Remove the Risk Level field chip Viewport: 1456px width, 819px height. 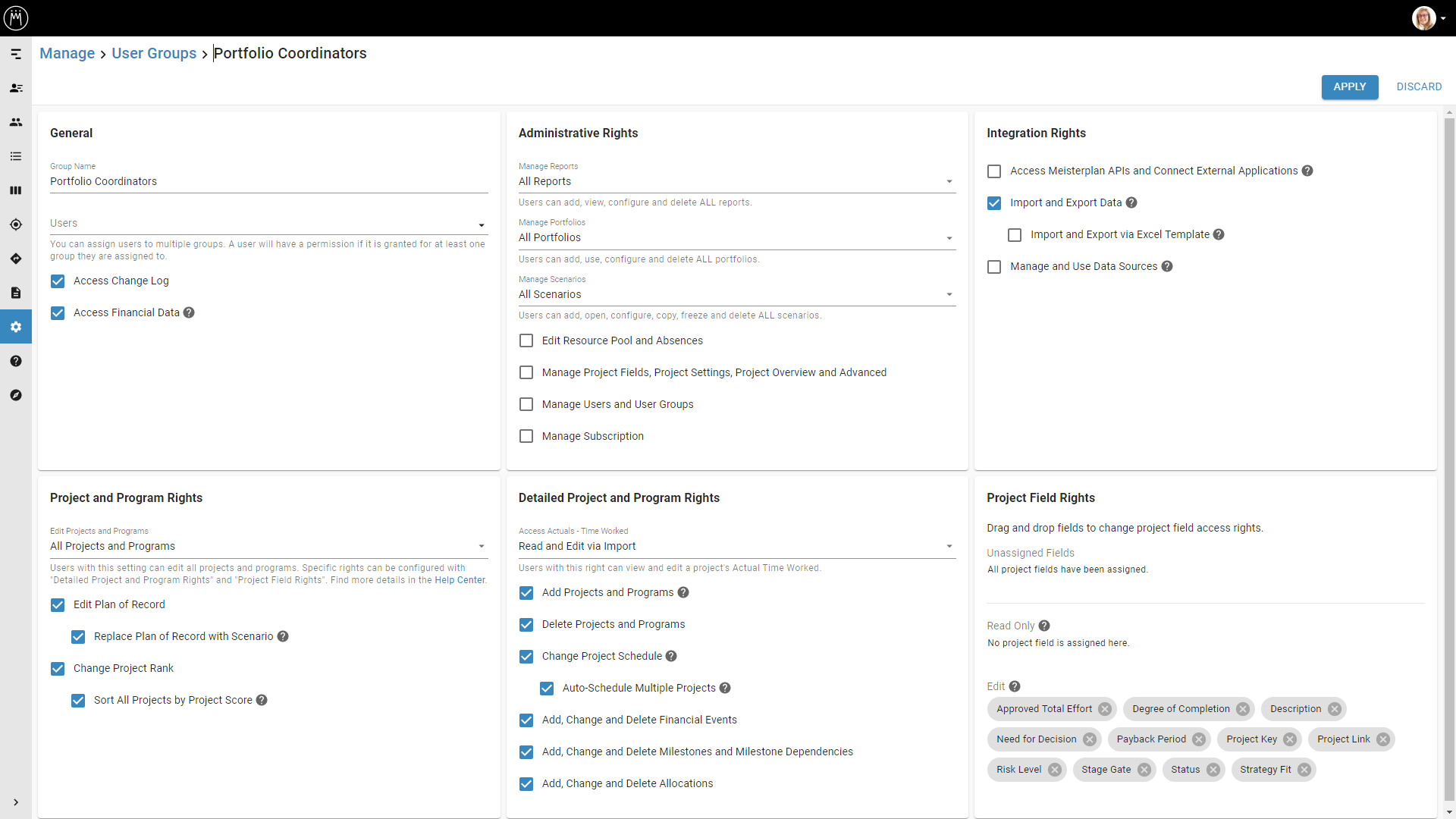click(1055, 770)
